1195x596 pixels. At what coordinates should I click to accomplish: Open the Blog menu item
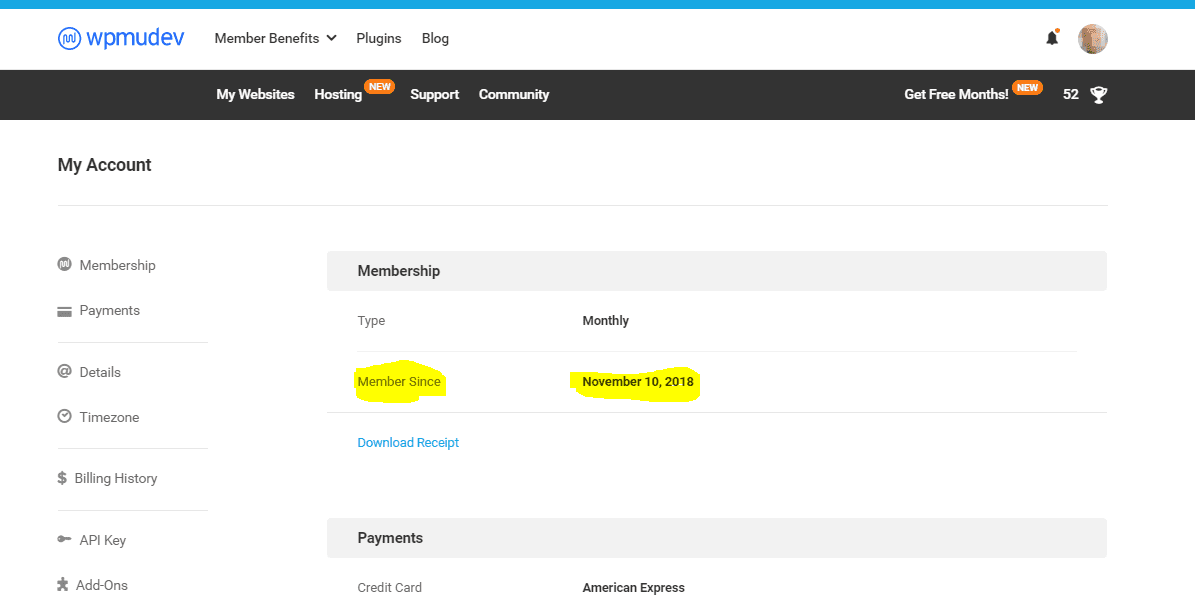pos(435,38)
